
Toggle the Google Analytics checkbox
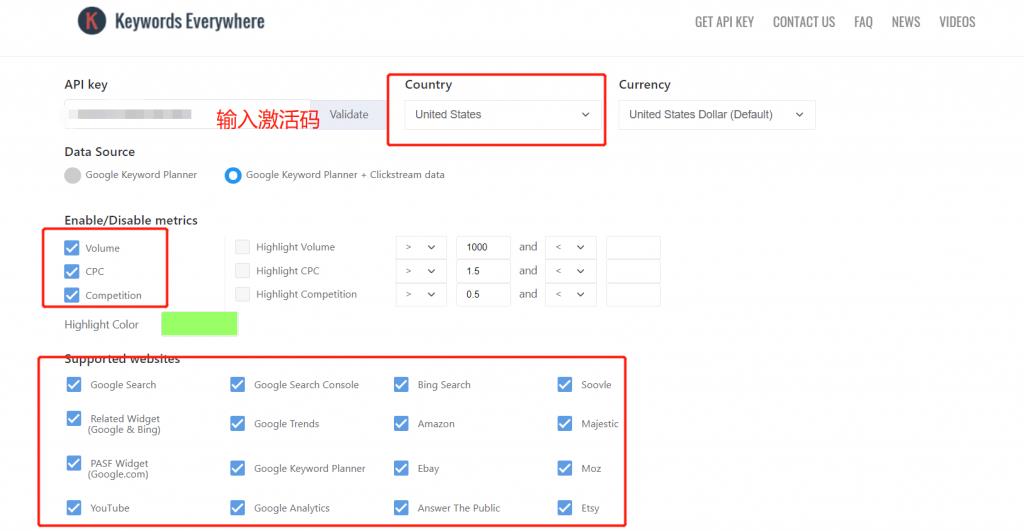pos(238,507)
